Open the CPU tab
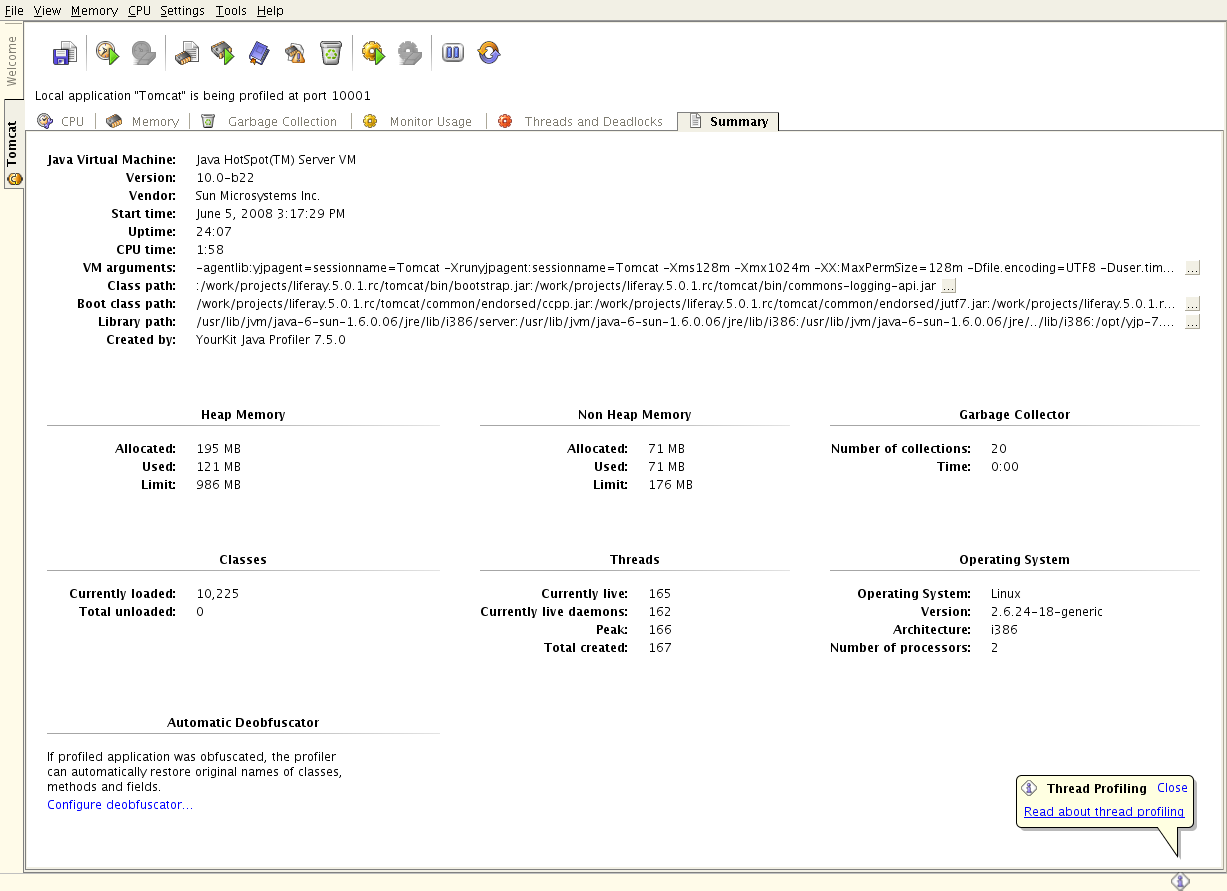The width and height of the screenshot is (1227, 891). [x=61, y=121]
